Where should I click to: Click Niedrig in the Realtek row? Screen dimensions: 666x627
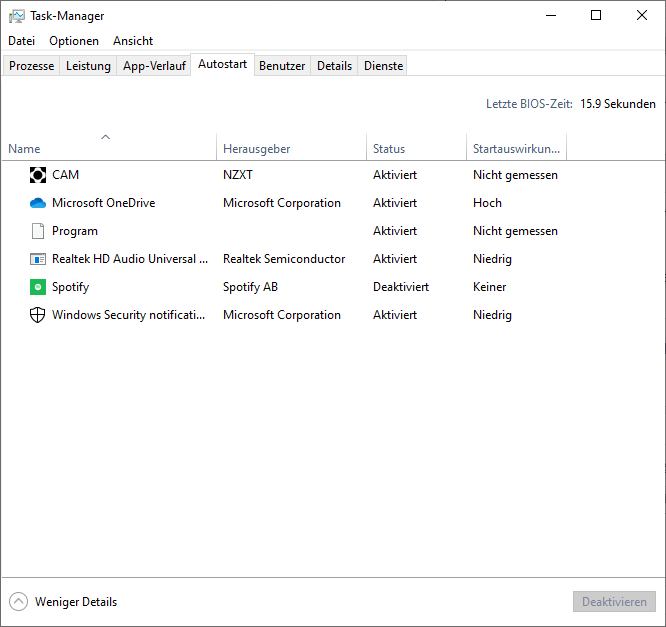pyautogui.click(x=492, y=259)
